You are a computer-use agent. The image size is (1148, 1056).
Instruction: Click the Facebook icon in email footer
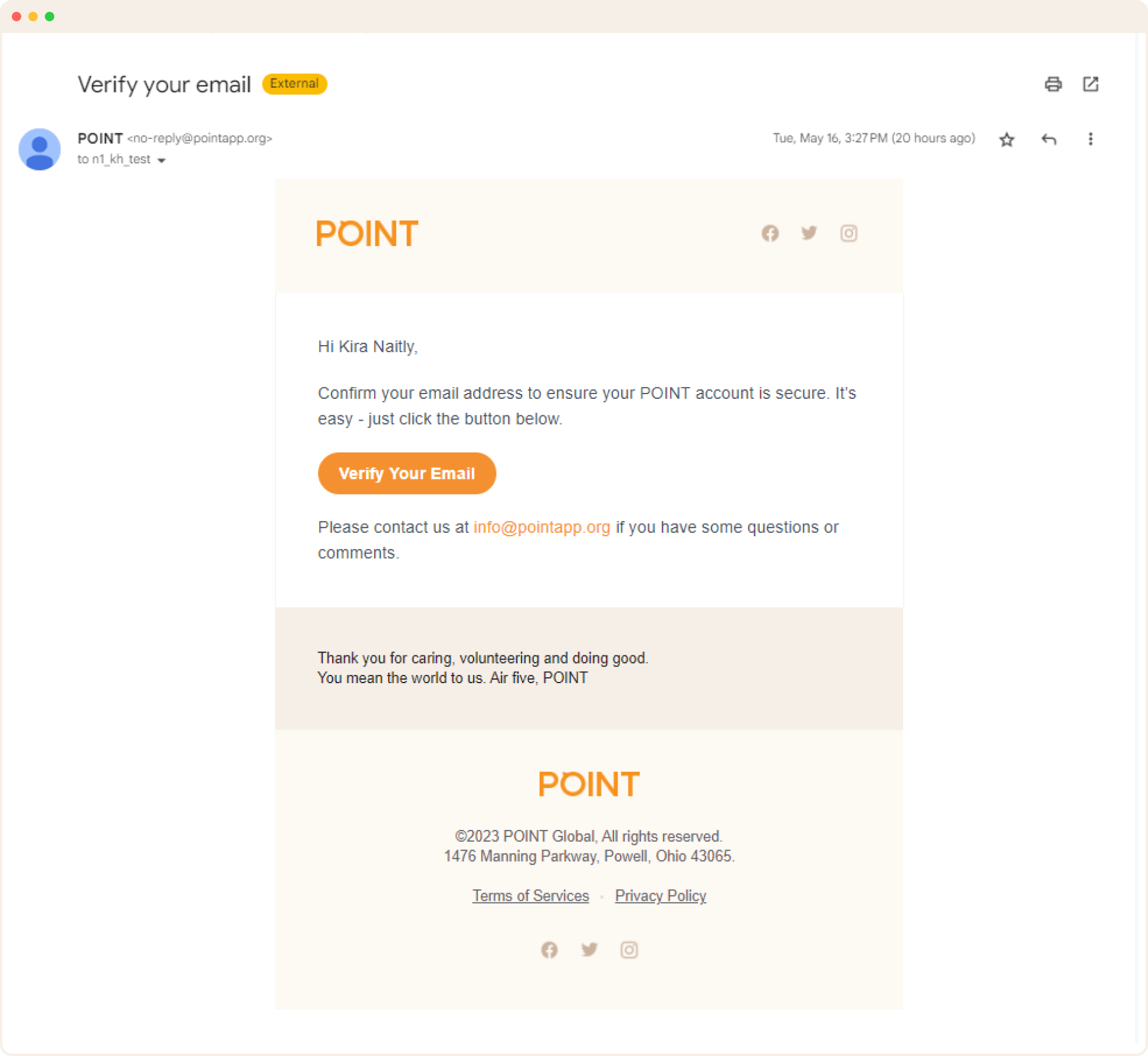click(549, 950)
